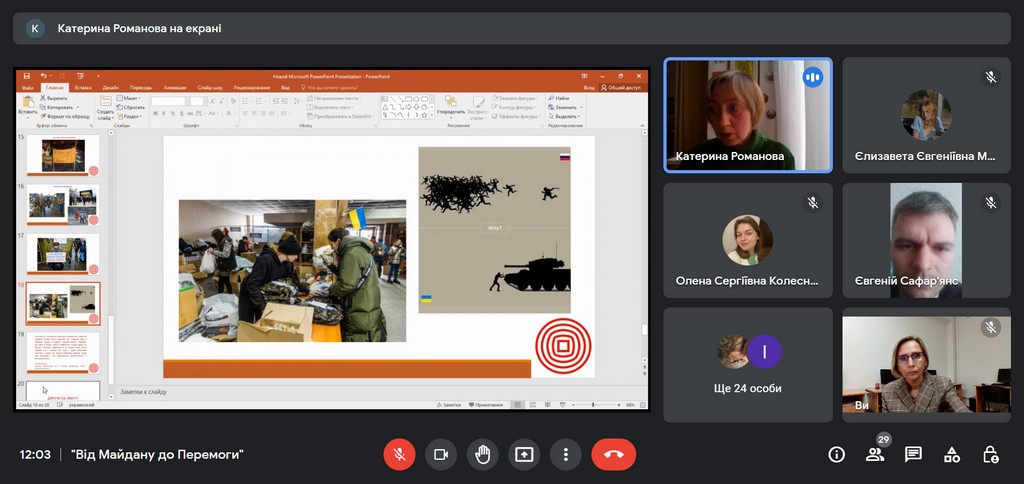Adjust the PowerPoint zoom slider
1024x484 pixels.
point(593,405)
